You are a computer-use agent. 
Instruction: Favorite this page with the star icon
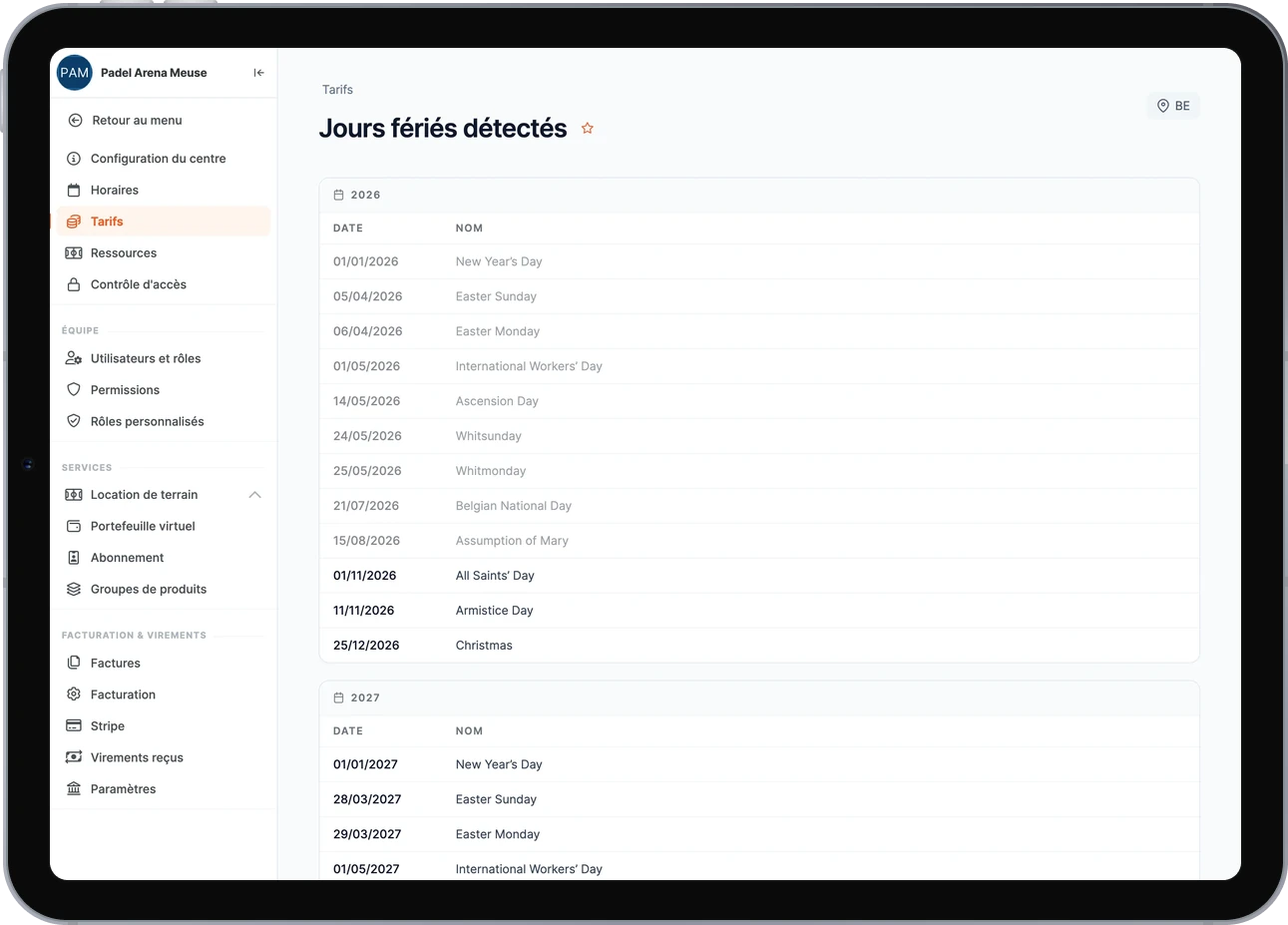tap(588, 129)
